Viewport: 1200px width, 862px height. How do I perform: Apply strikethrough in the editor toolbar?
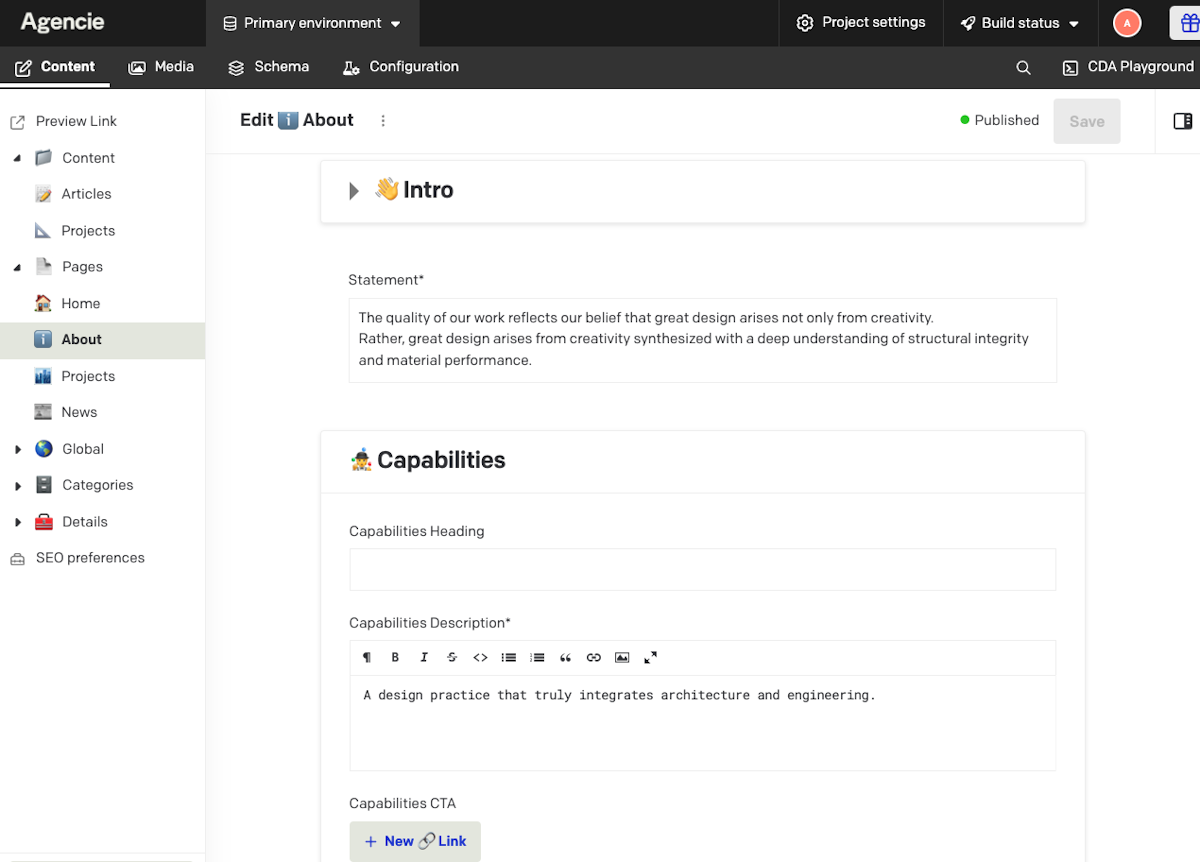coord(452,657)
